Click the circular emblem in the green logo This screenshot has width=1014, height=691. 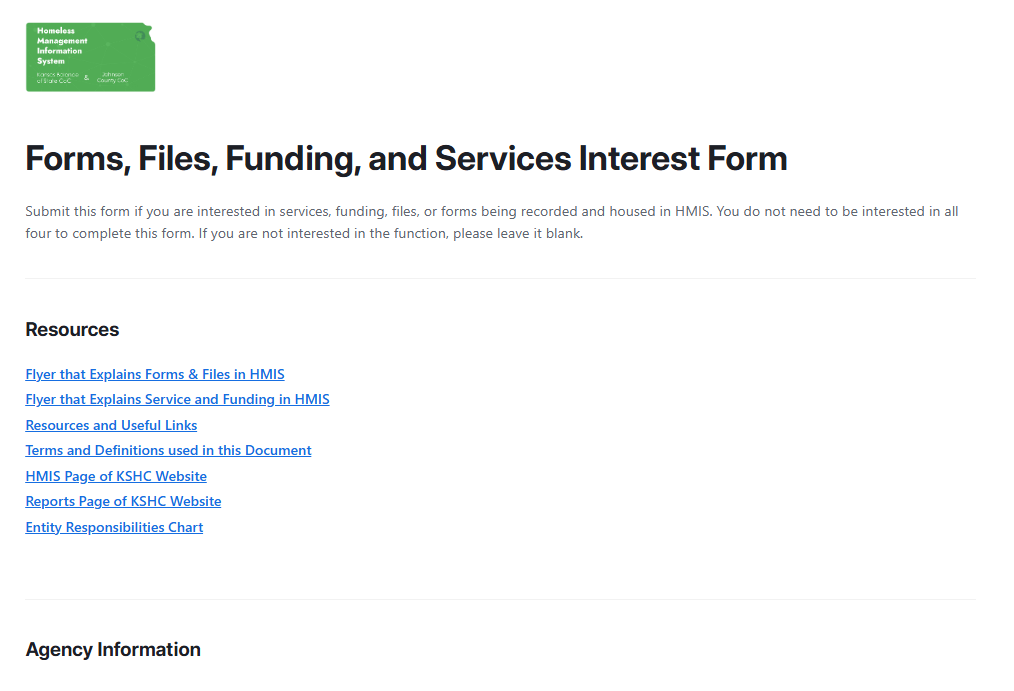click(141, 36)
